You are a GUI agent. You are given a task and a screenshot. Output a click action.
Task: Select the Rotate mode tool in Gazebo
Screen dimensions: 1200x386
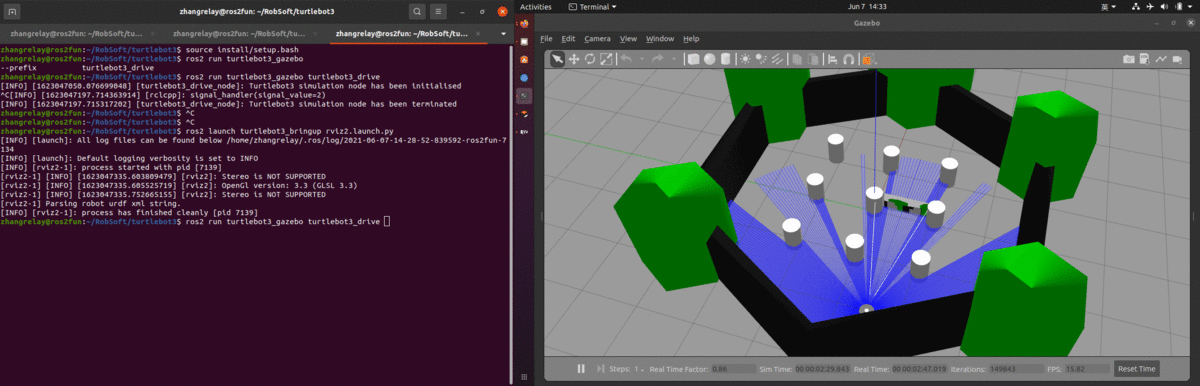coord(590,59)
